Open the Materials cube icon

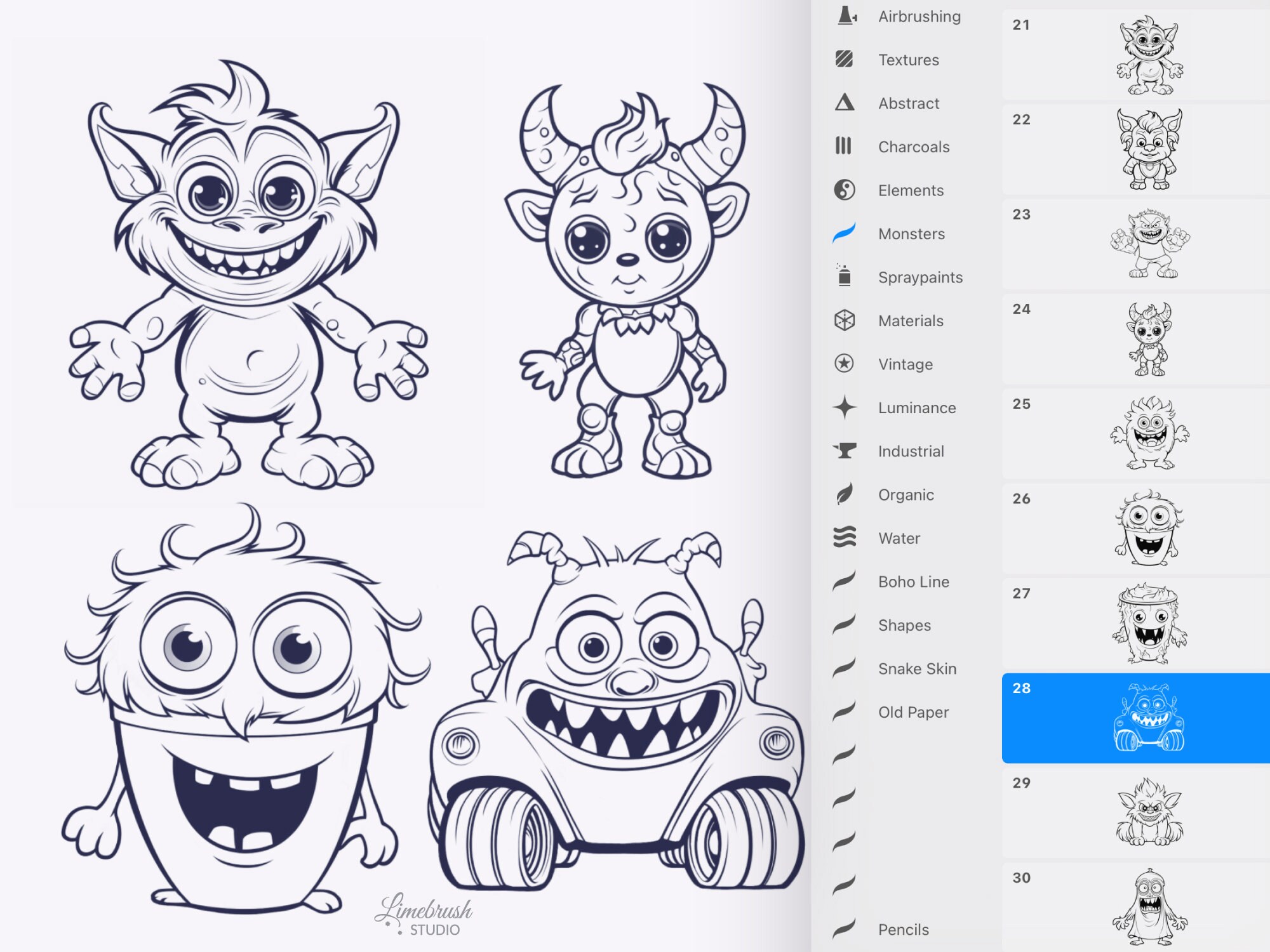[845, 321]
